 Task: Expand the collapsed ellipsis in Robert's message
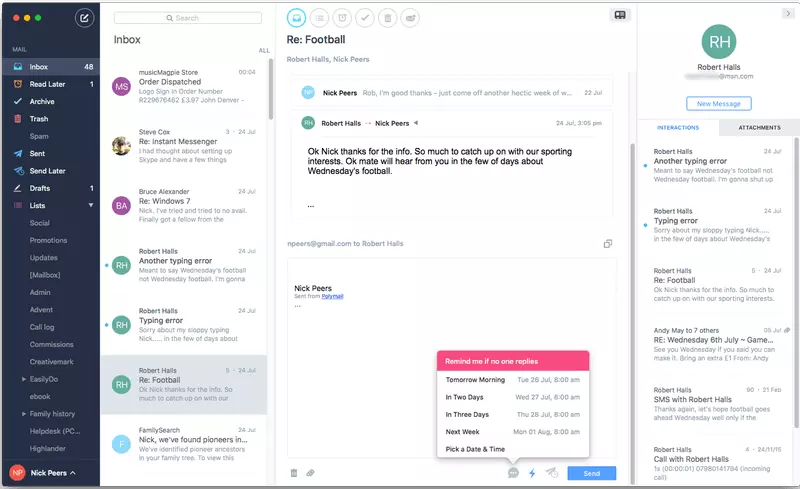[x=311, y=206]
